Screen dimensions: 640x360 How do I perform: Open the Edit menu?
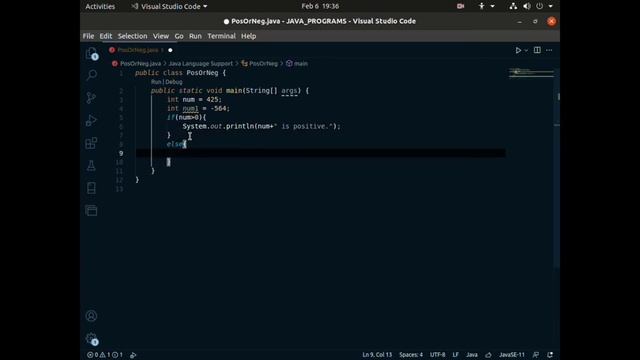coord(106,36)
